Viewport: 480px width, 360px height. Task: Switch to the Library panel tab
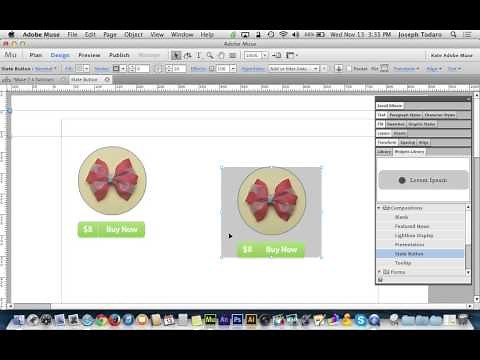point(384,152)
